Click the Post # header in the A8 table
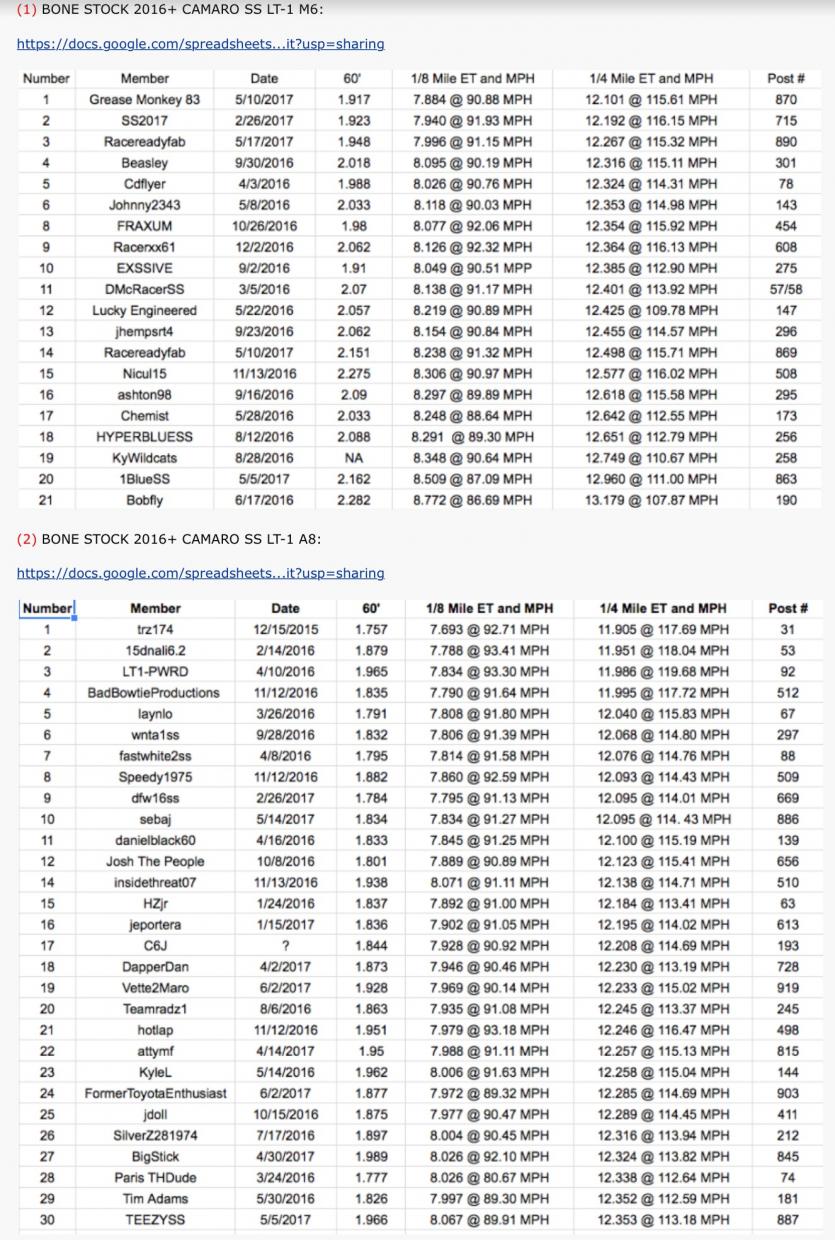 coord(787,608)
